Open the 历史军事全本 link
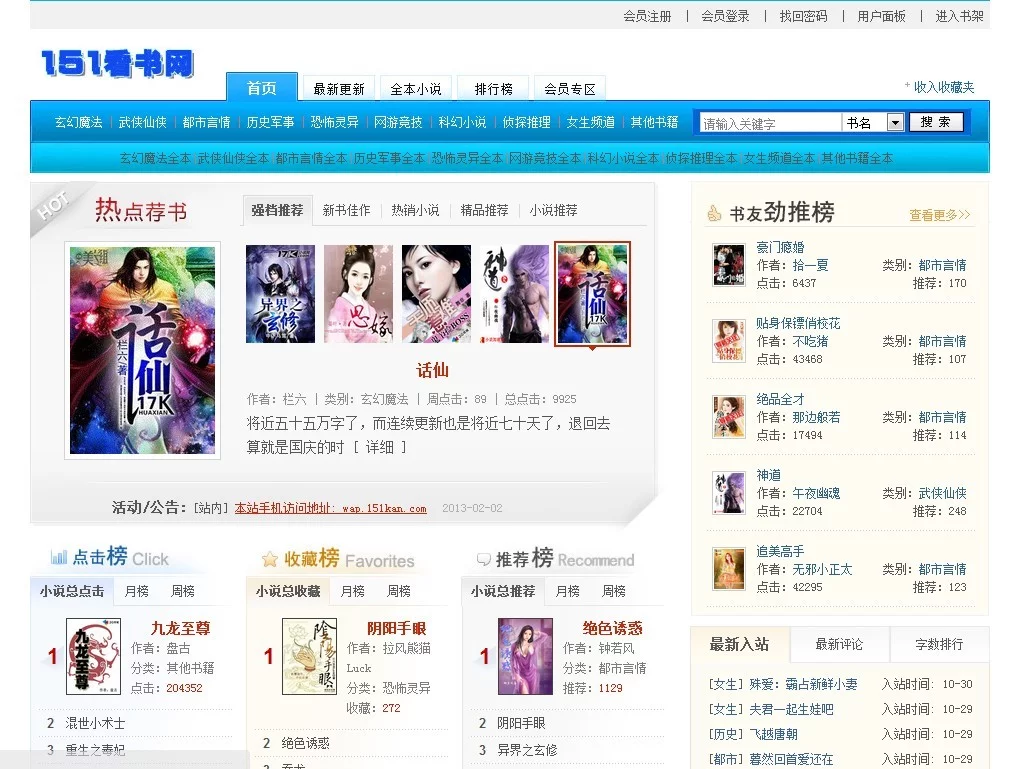The height and width of the screenshot is (769, 1010). tap(389, 158)
